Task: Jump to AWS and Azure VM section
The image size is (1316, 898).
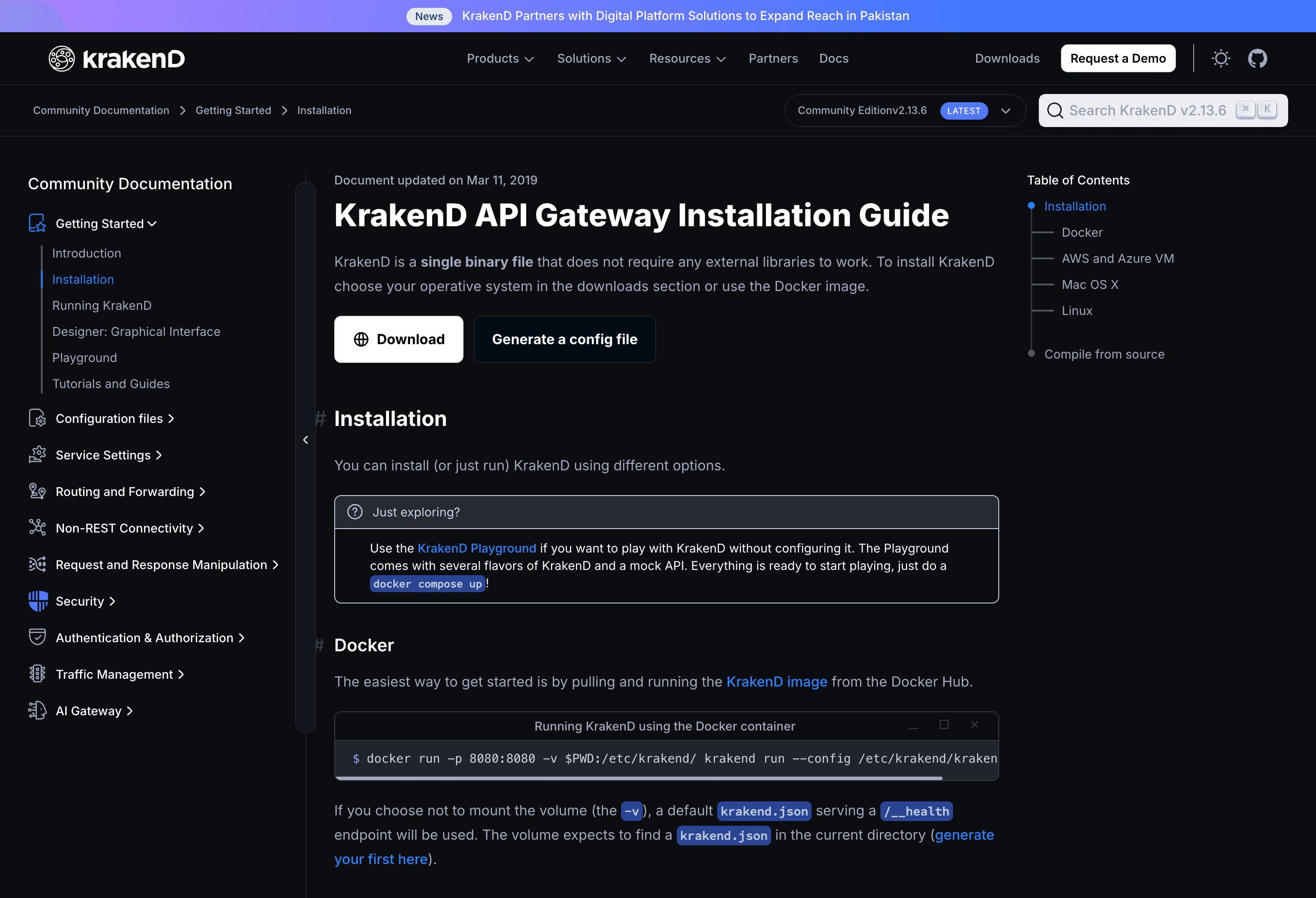Action: [1117, 258]
